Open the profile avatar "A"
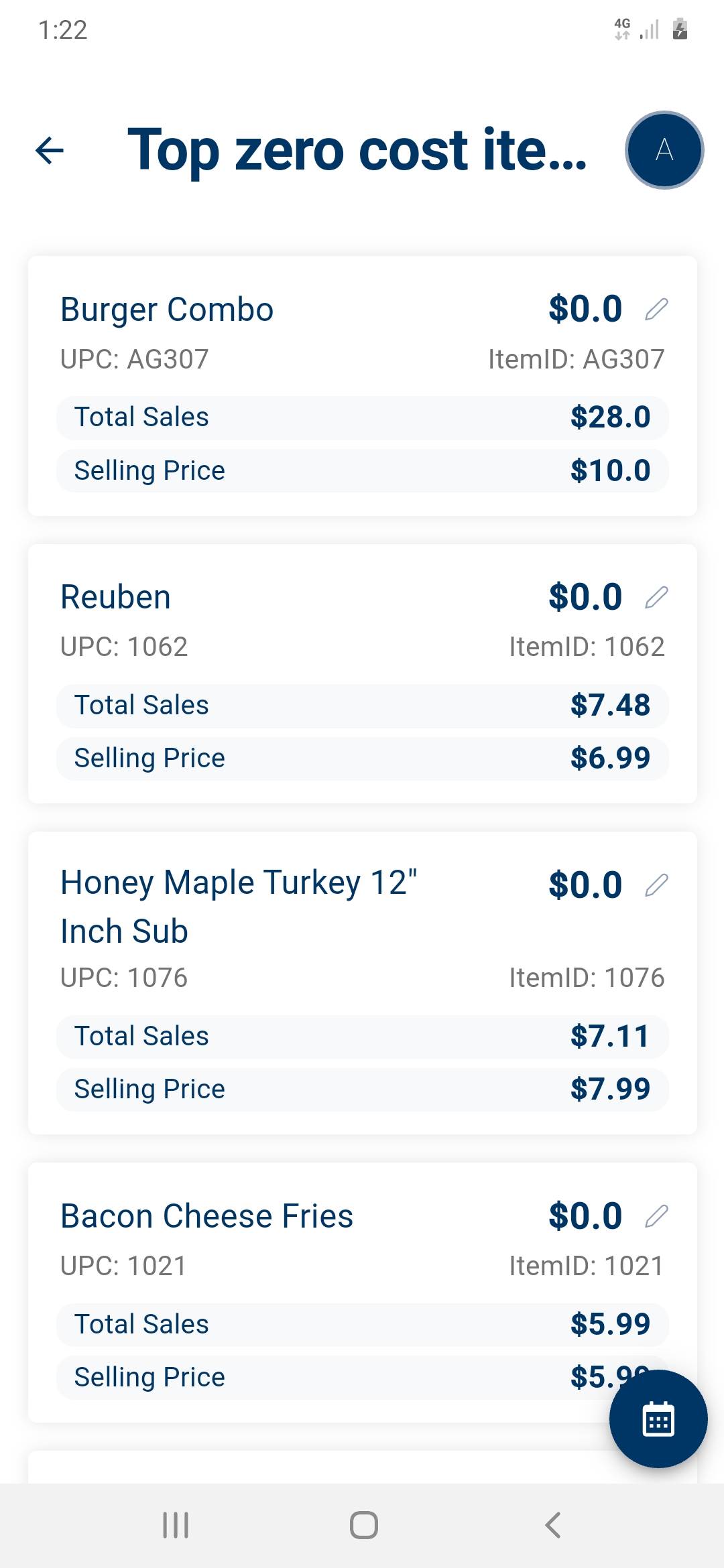Image resolution: width=724 pixels, height=1568 pixels. (x=664, y=150)
